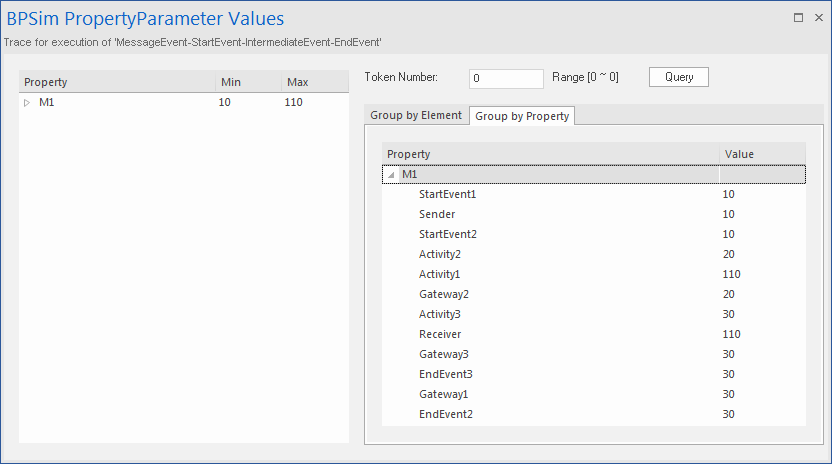Select the Gateway2 row
The image size is (832, 464).
[444, 294]
